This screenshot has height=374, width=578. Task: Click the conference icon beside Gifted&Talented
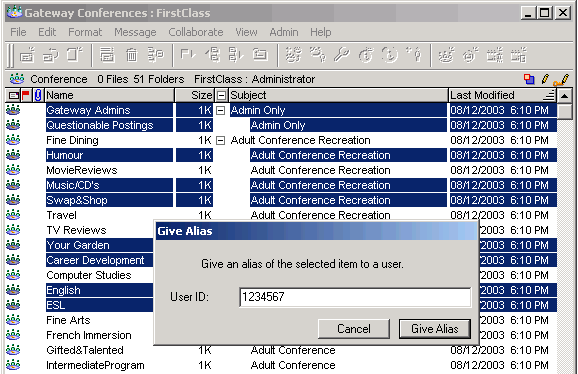pyautogui.click(x=13, y=350)
